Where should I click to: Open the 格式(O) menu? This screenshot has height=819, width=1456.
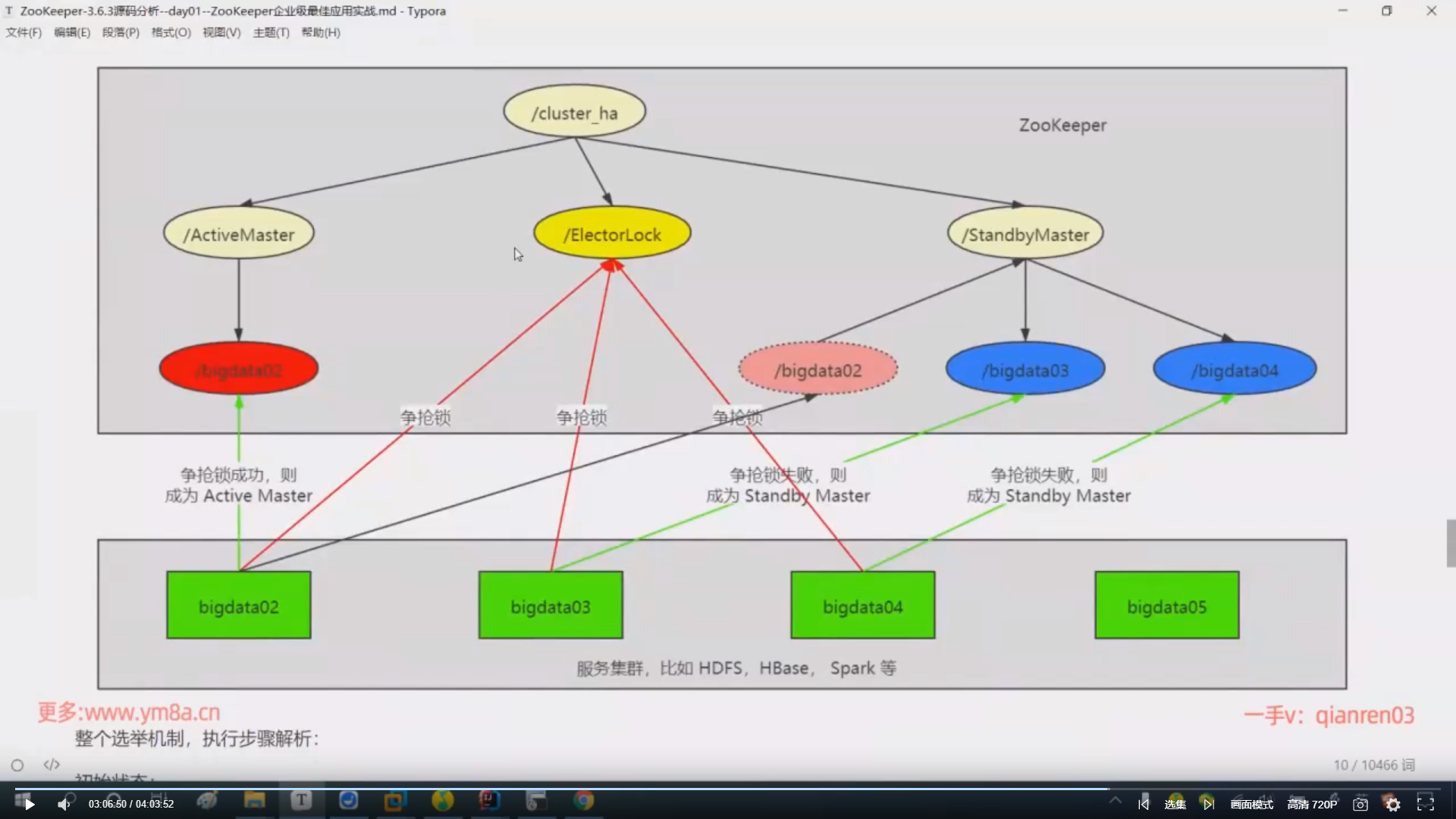tap(171, 33)
